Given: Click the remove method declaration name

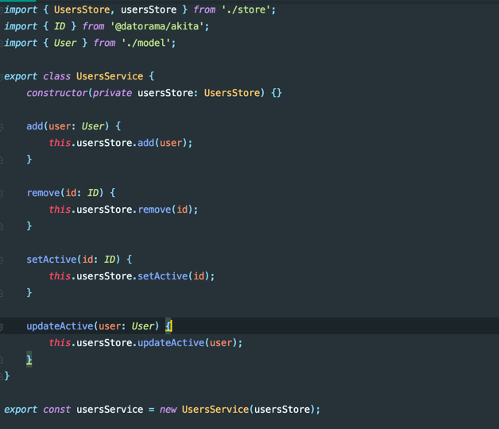Looking at the screenshot, I should coord(43,193).
